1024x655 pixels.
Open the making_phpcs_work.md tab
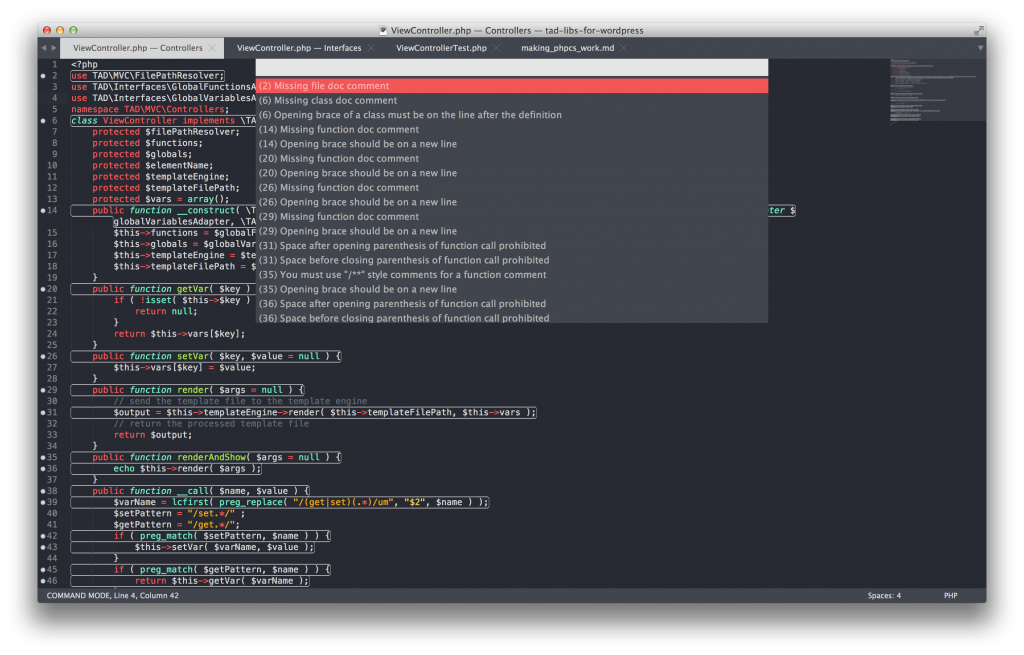(567, 48)
